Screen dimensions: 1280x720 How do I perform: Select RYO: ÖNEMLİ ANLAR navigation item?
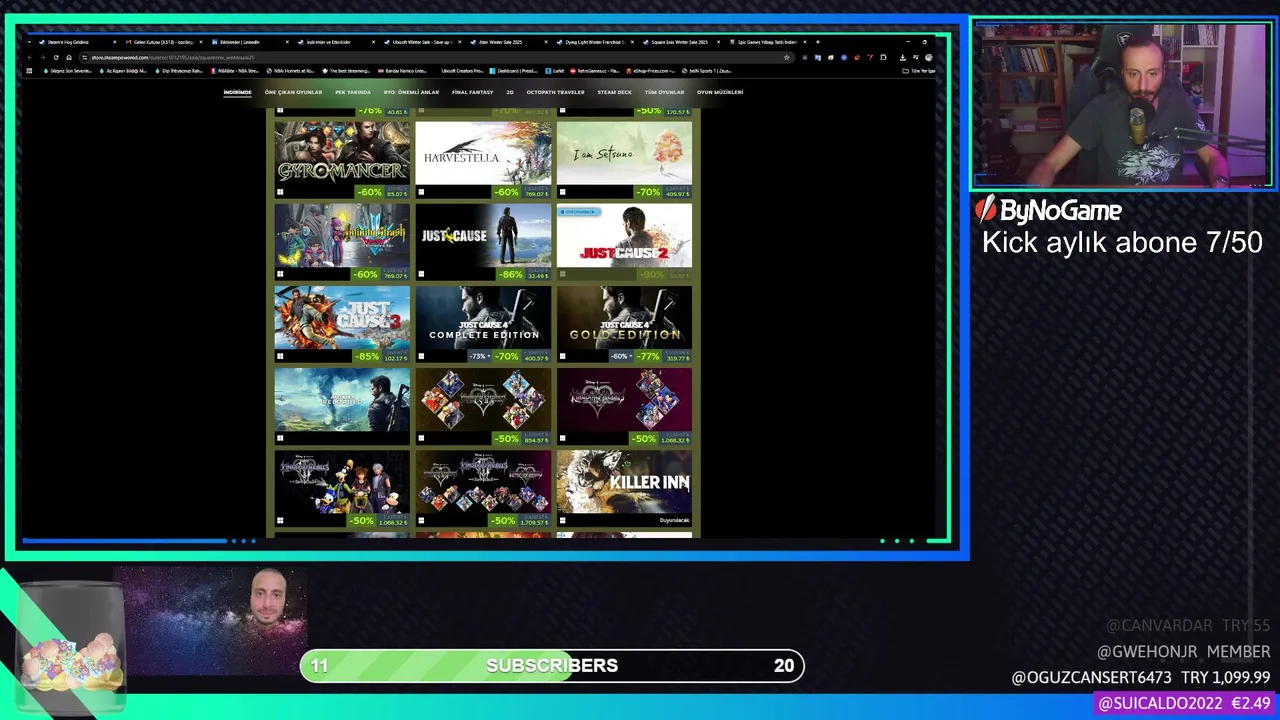tap(411, 92)
